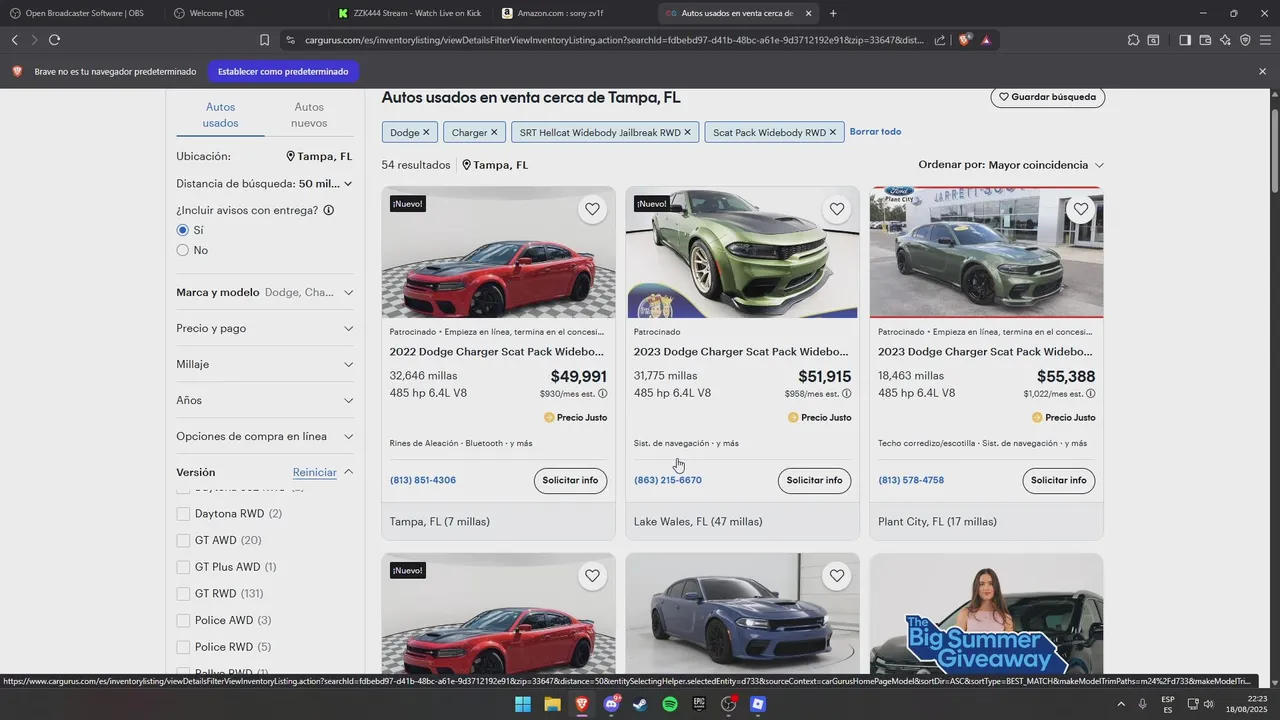This screenshot has width=1280, height=720.
Task: Open Steam from the taskbar
Action: pyautogui.click(x=640, y=704)
